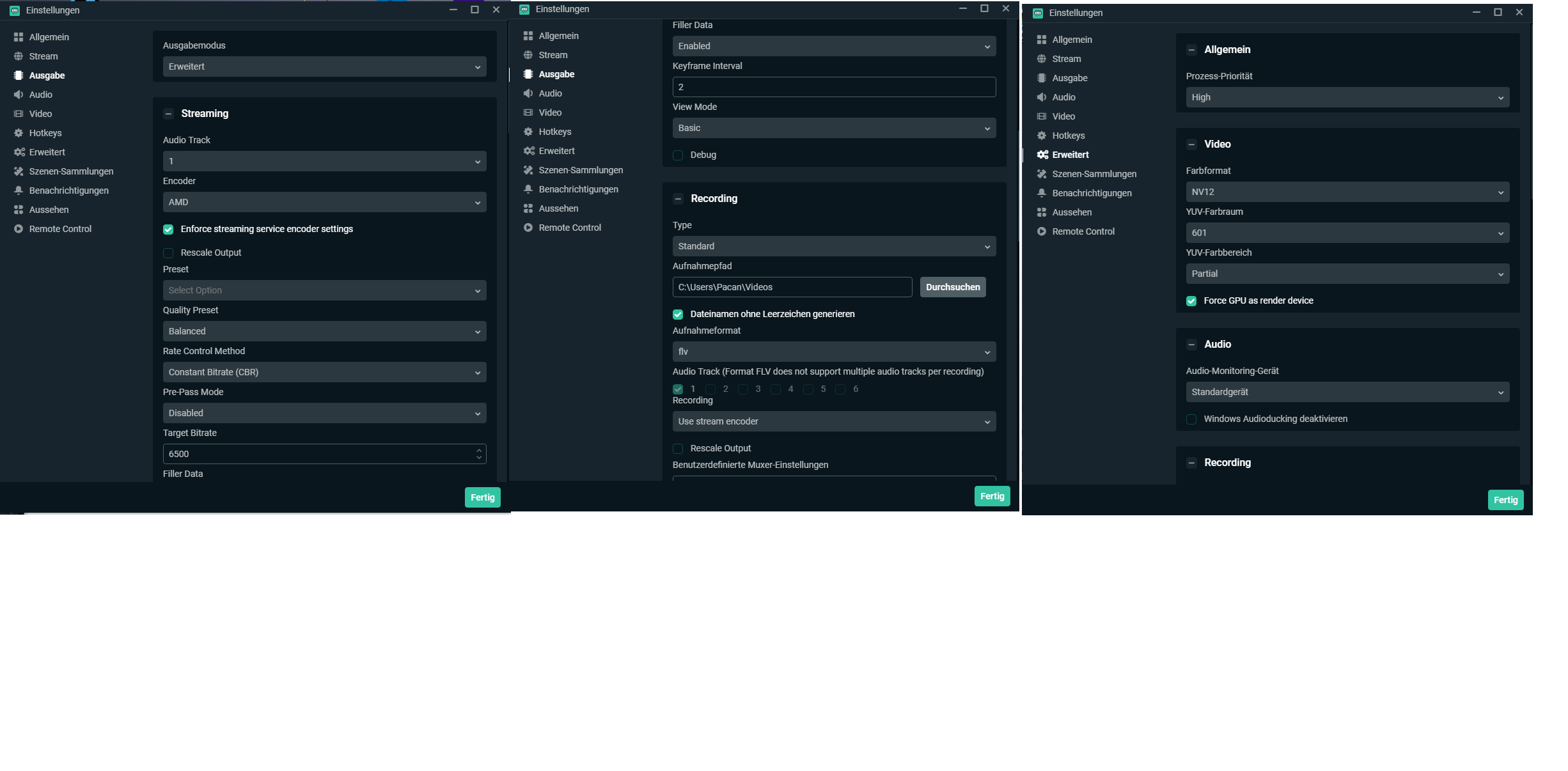Open the Encoder dropdown showing AMD
This screenshot has height=771, width=1568.
coord(324,202)
